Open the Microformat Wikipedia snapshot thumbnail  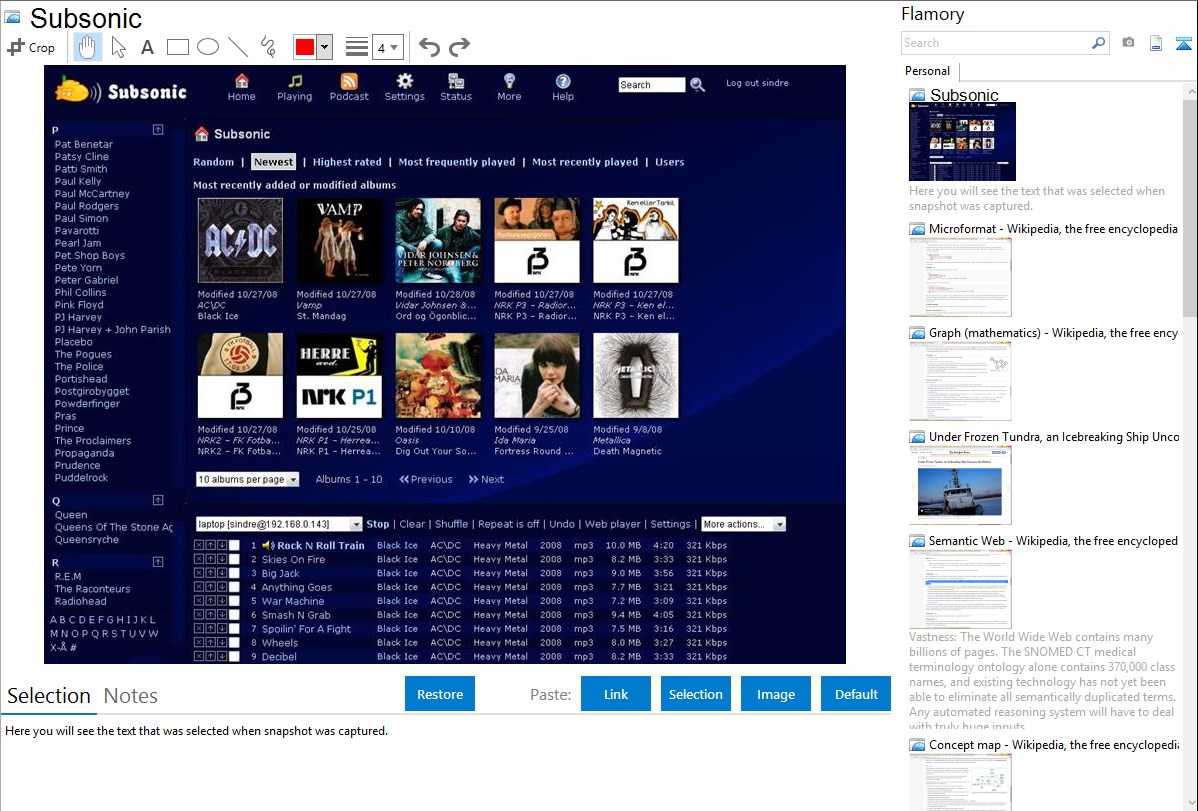[x=960, y=277]
